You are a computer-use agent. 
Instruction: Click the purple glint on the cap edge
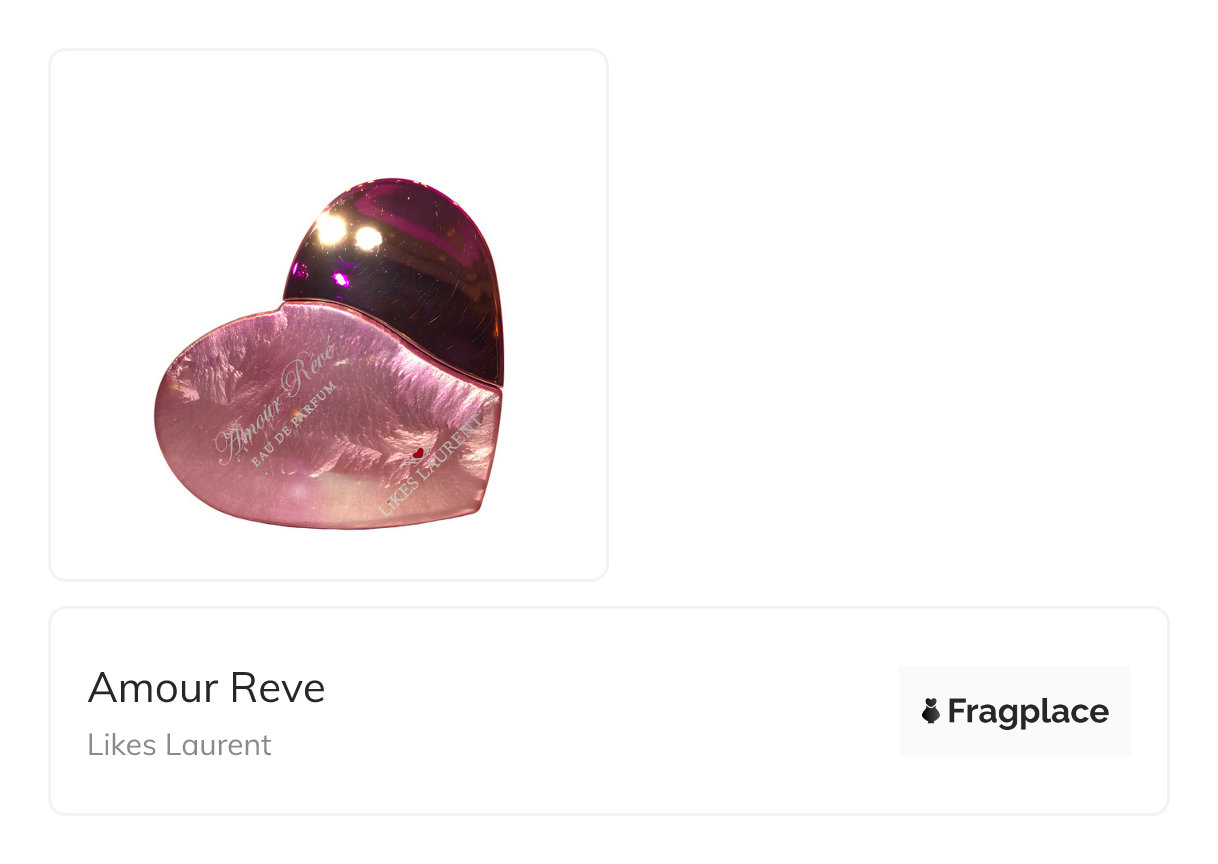[340, 278]
